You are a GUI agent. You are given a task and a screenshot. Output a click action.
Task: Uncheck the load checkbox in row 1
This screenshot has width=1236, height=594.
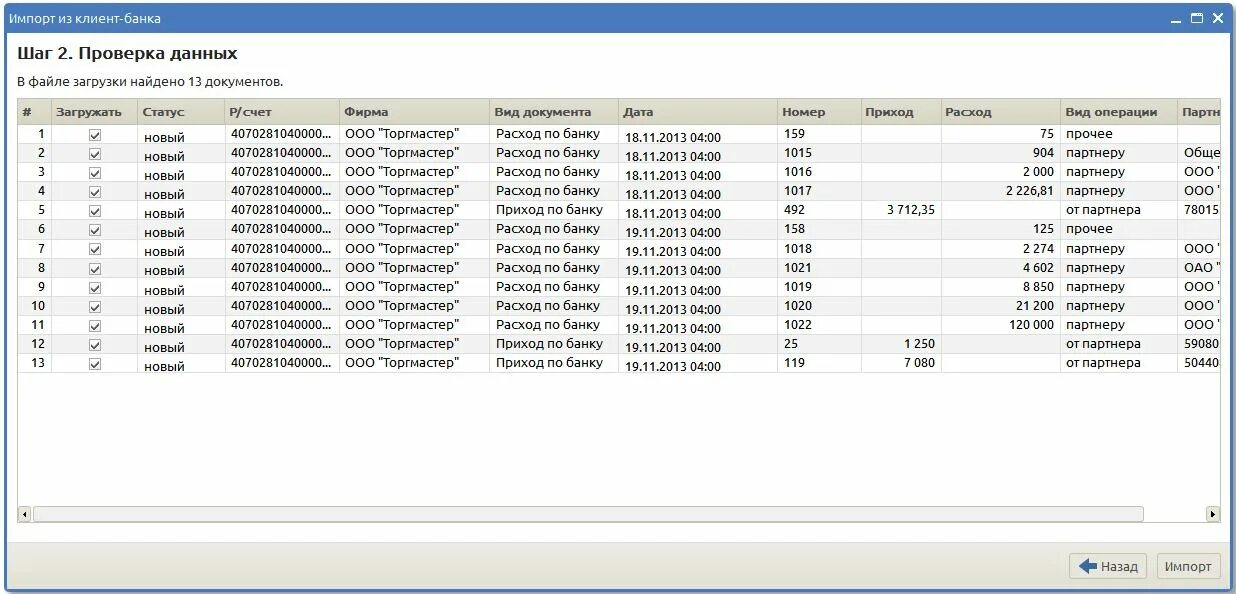[95, 135]
